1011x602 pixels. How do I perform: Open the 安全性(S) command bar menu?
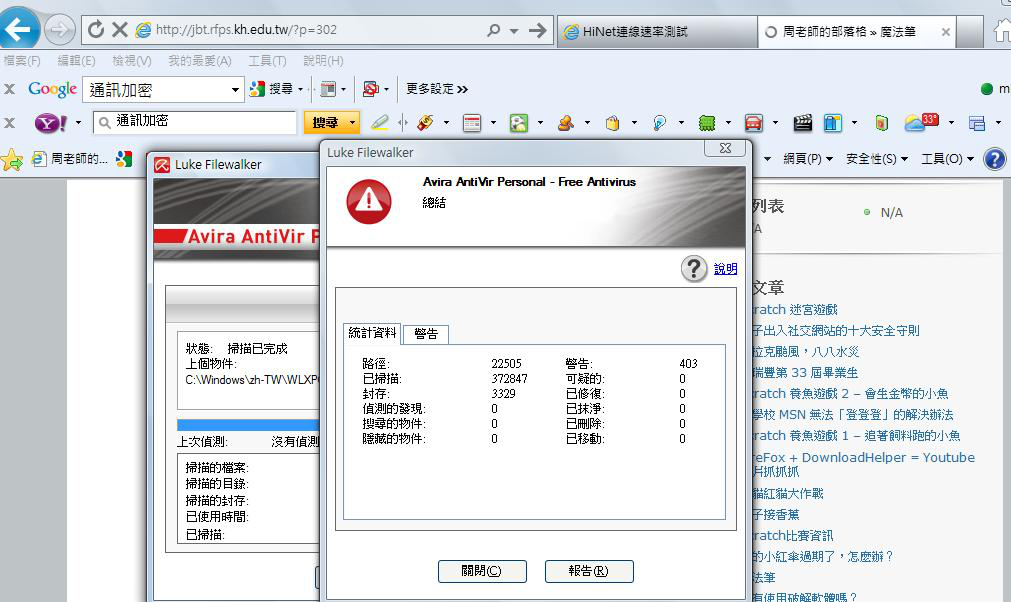point(877,159)
